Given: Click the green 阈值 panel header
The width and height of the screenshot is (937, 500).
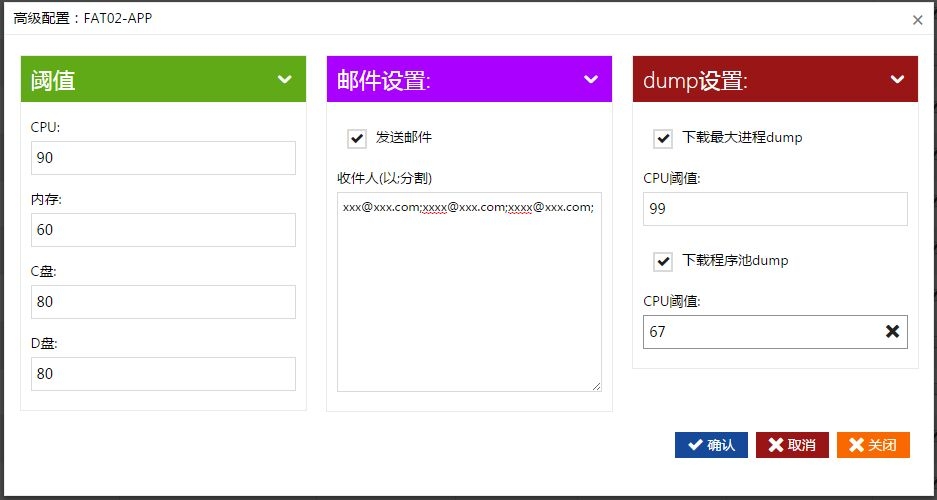Looking at the screenshot, I should pos(163,79).
